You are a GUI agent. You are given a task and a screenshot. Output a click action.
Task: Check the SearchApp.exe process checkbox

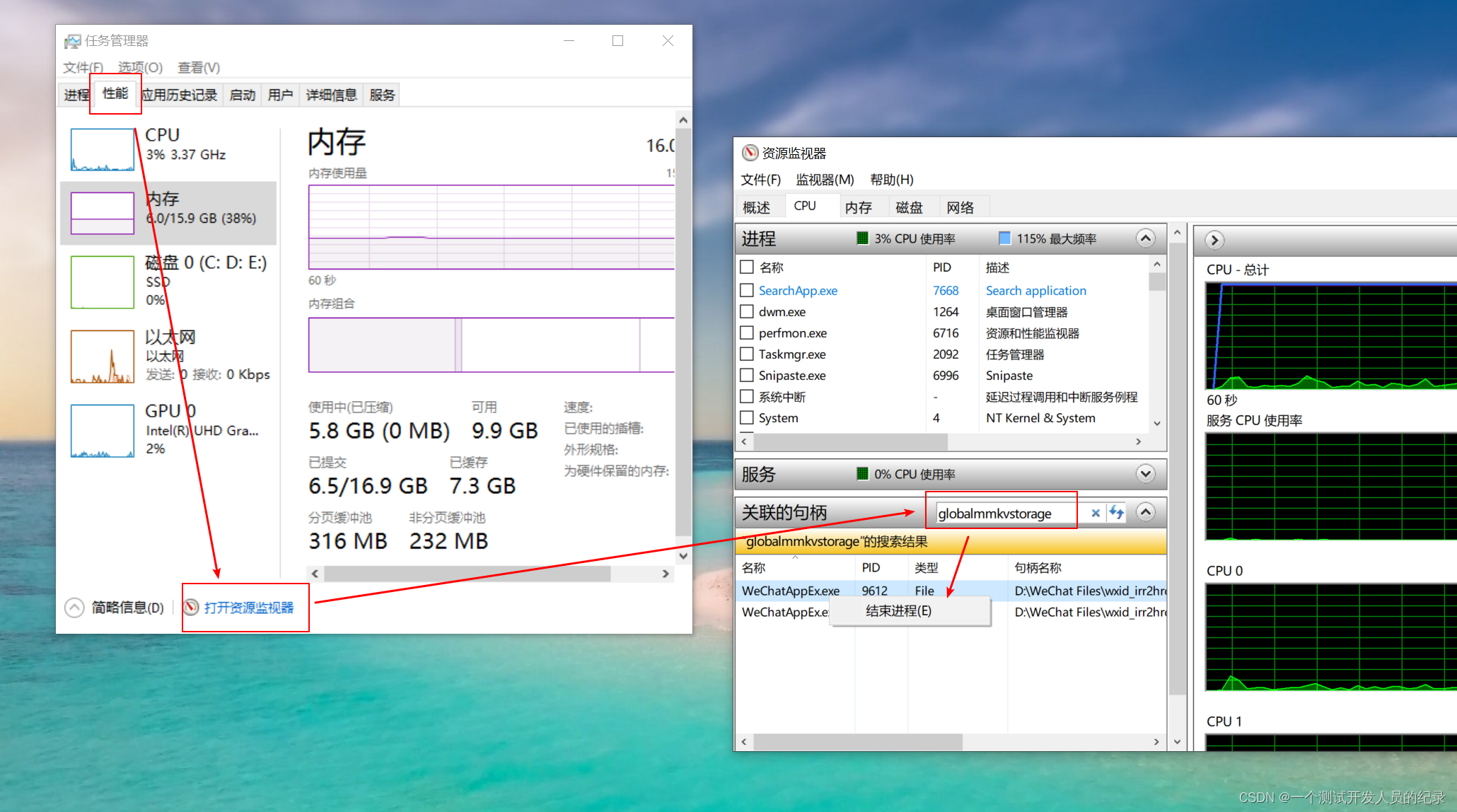tap(746, 290)
